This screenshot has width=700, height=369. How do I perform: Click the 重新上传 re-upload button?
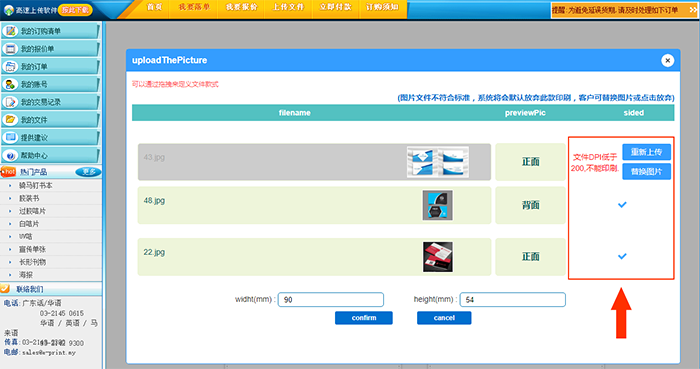click(x=646, y=152)
